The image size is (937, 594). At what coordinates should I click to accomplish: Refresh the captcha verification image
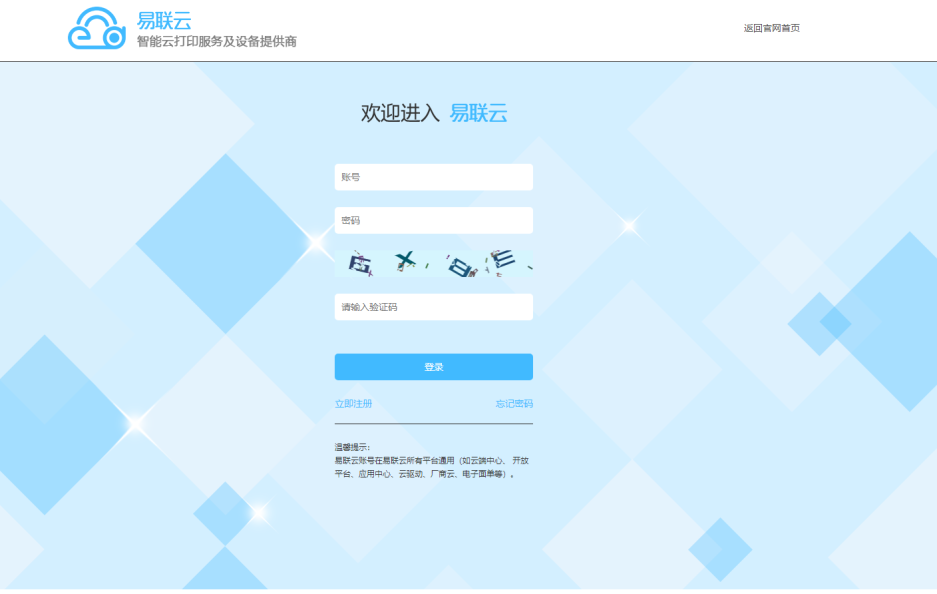pos(433,263)
